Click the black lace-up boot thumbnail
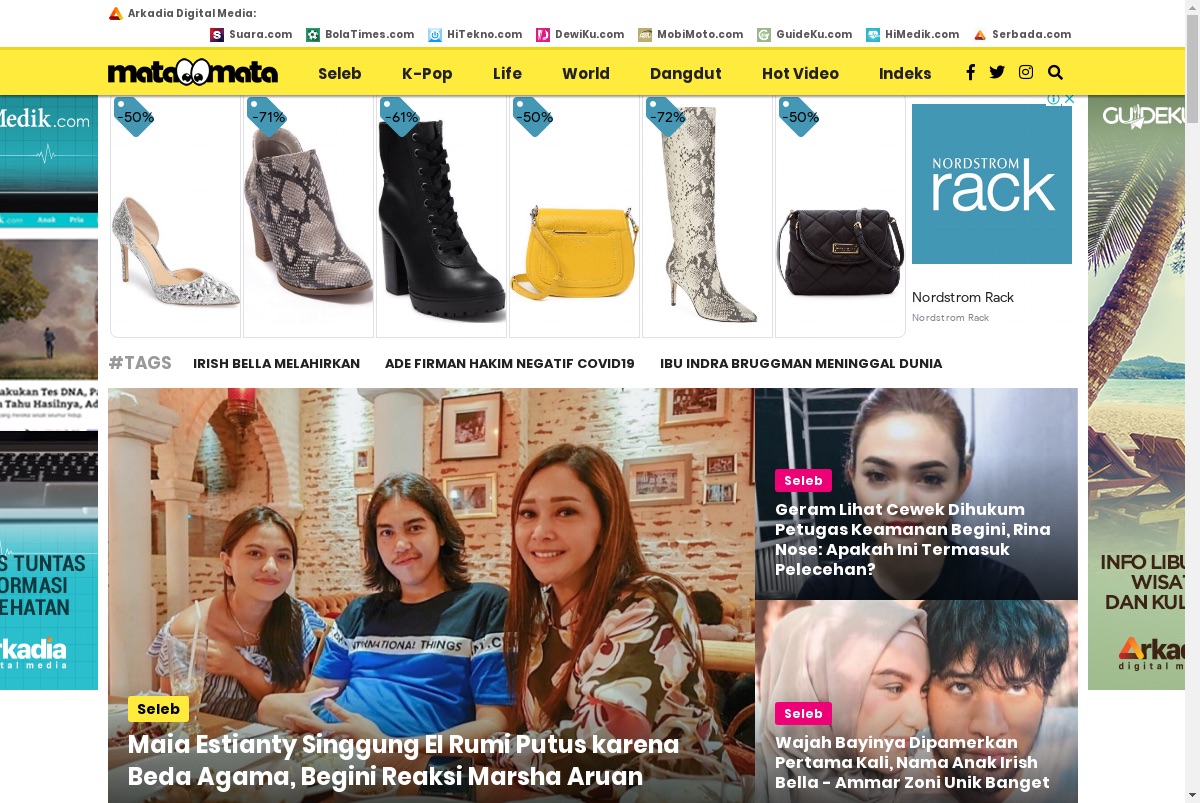Viewport: 1200px width, 803px height. click(441, 217)
